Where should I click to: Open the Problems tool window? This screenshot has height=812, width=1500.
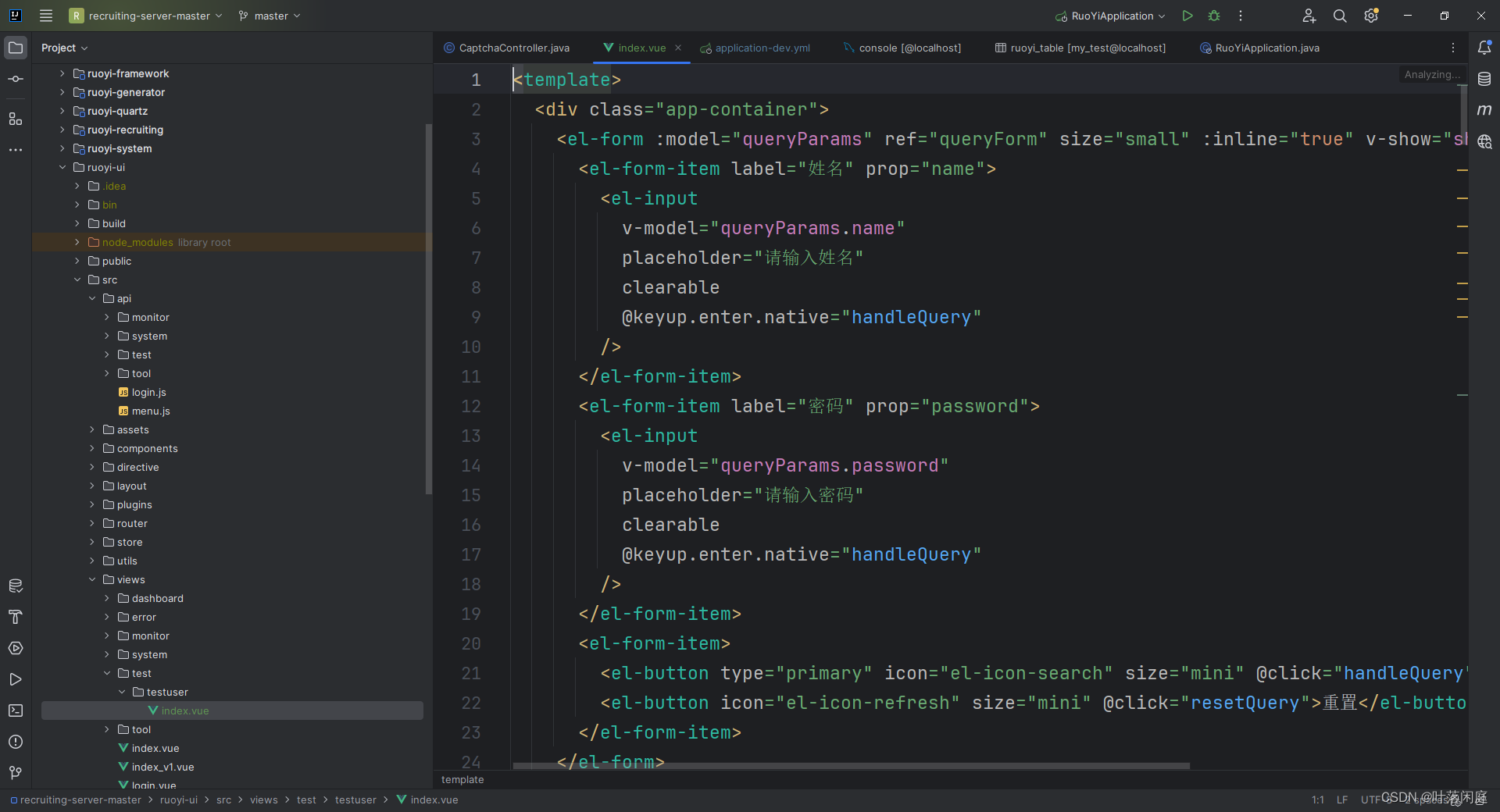(16, 742)
